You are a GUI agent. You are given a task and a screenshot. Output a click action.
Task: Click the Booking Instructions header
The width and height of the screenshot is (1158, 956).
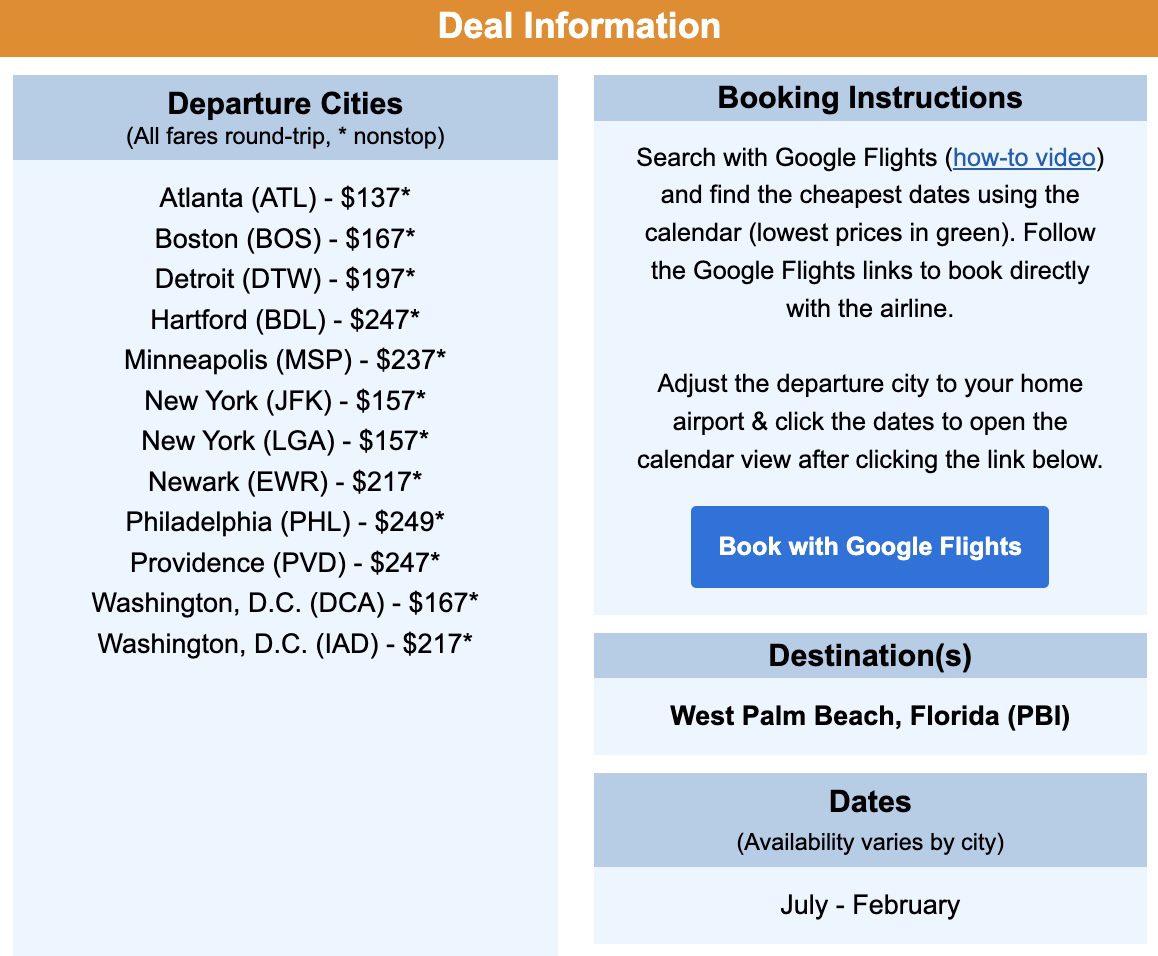coord(869,97)
